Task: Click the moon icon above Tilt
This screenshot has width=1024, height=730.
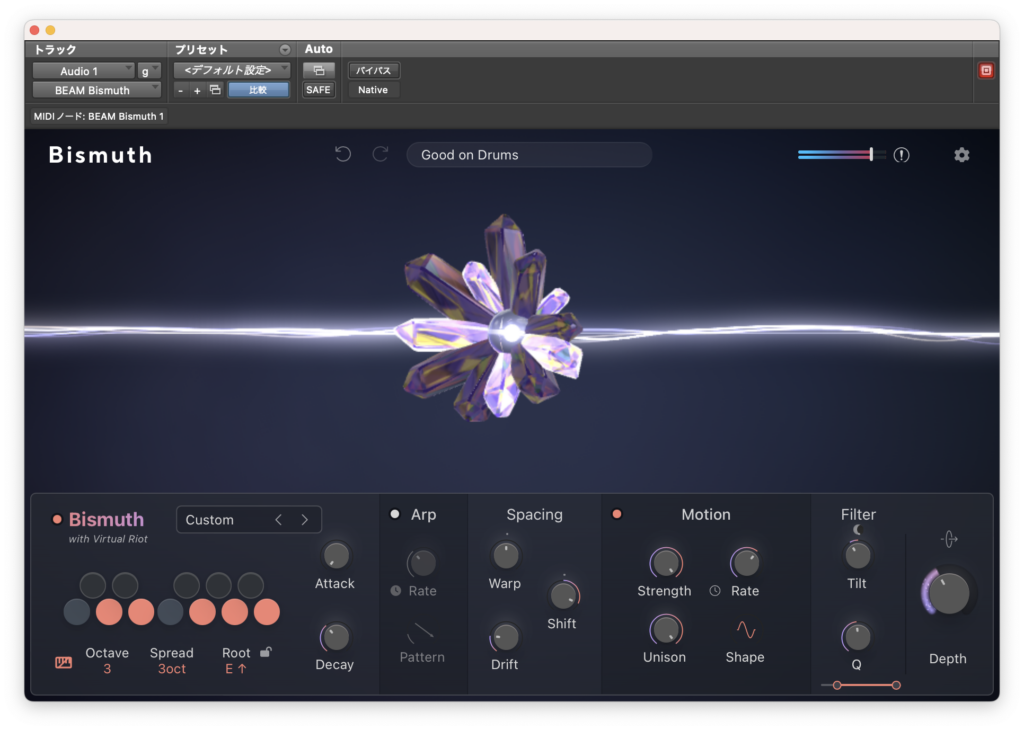Action: (857, 530)
